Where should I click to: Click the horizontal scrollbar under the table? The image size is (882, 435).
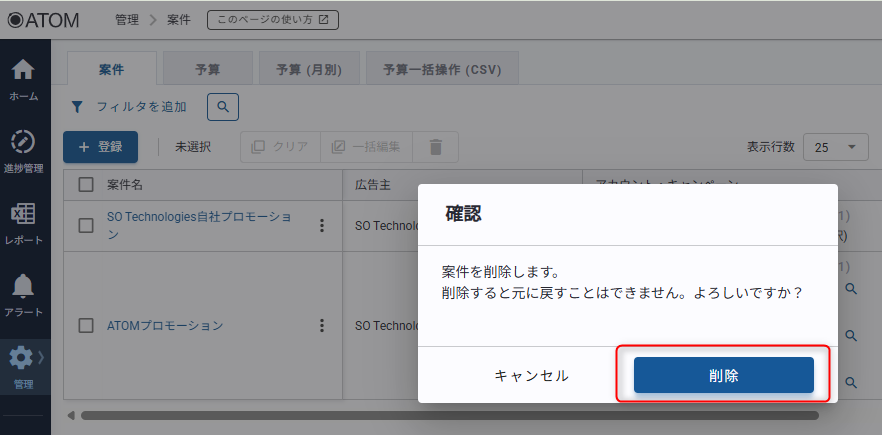(x=450, y=415)
